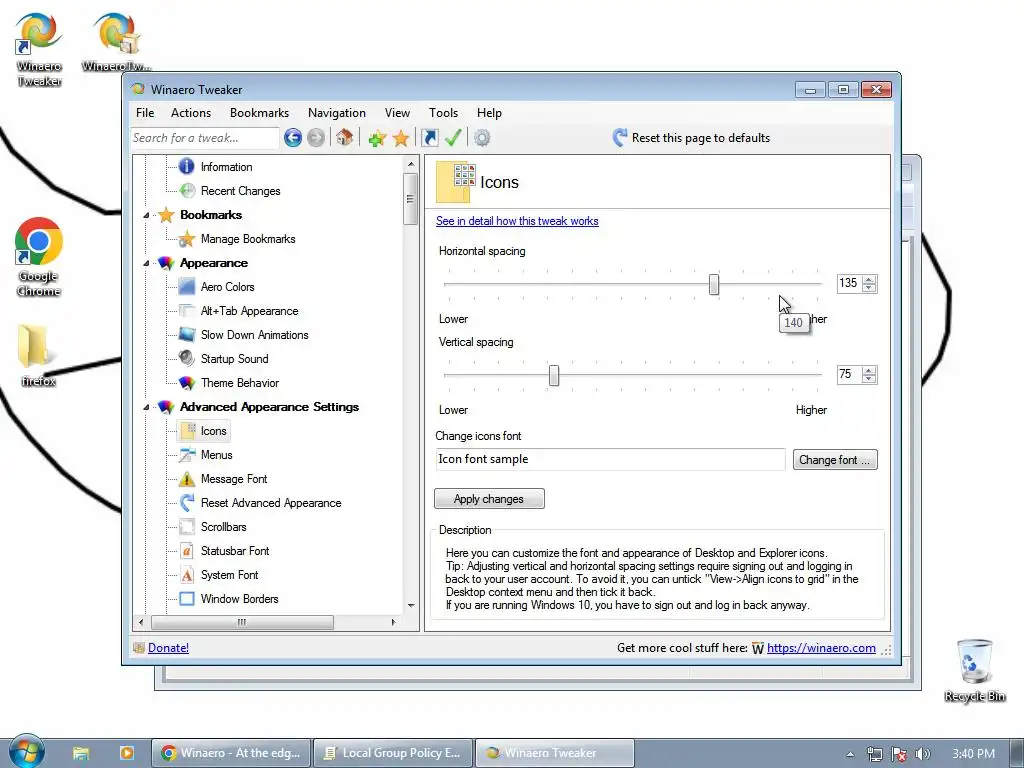This screenshot has width=1024, height=768.
Task: Click the Change font button
Action: (x=835, y=460)
